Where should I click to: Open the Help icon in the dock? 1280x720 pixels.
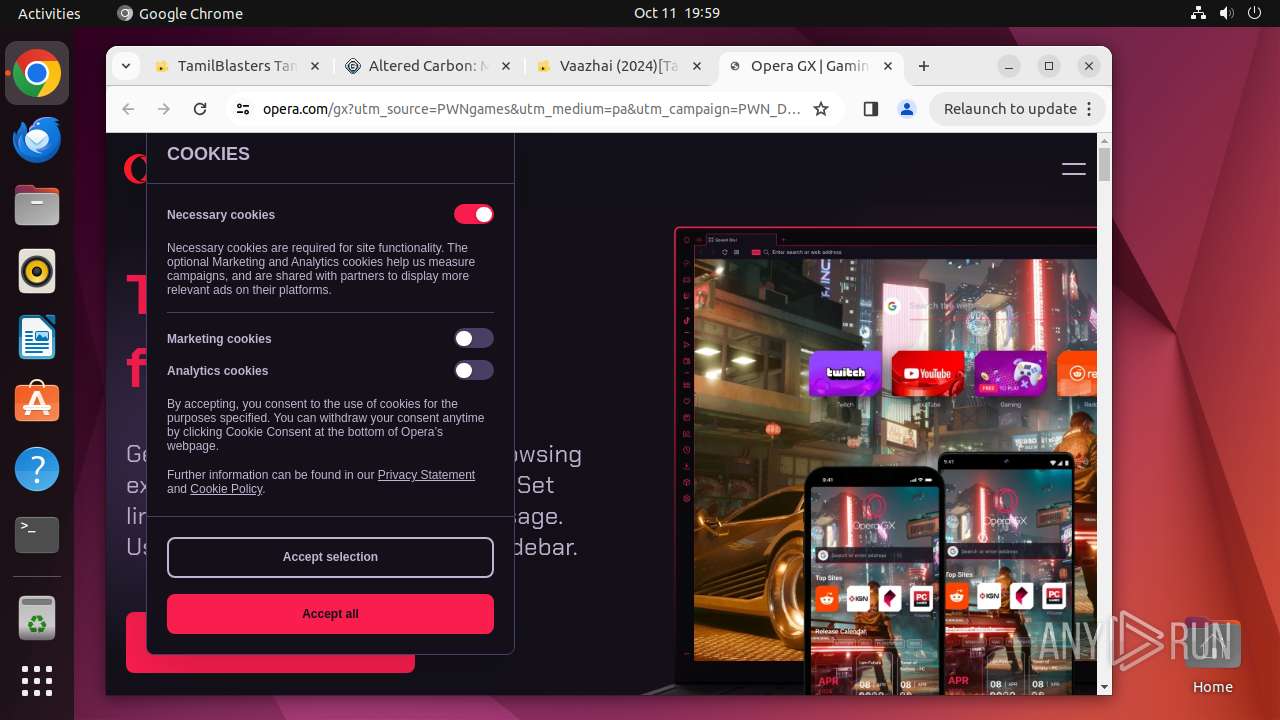pyautogui.click(x=37, y=469)
